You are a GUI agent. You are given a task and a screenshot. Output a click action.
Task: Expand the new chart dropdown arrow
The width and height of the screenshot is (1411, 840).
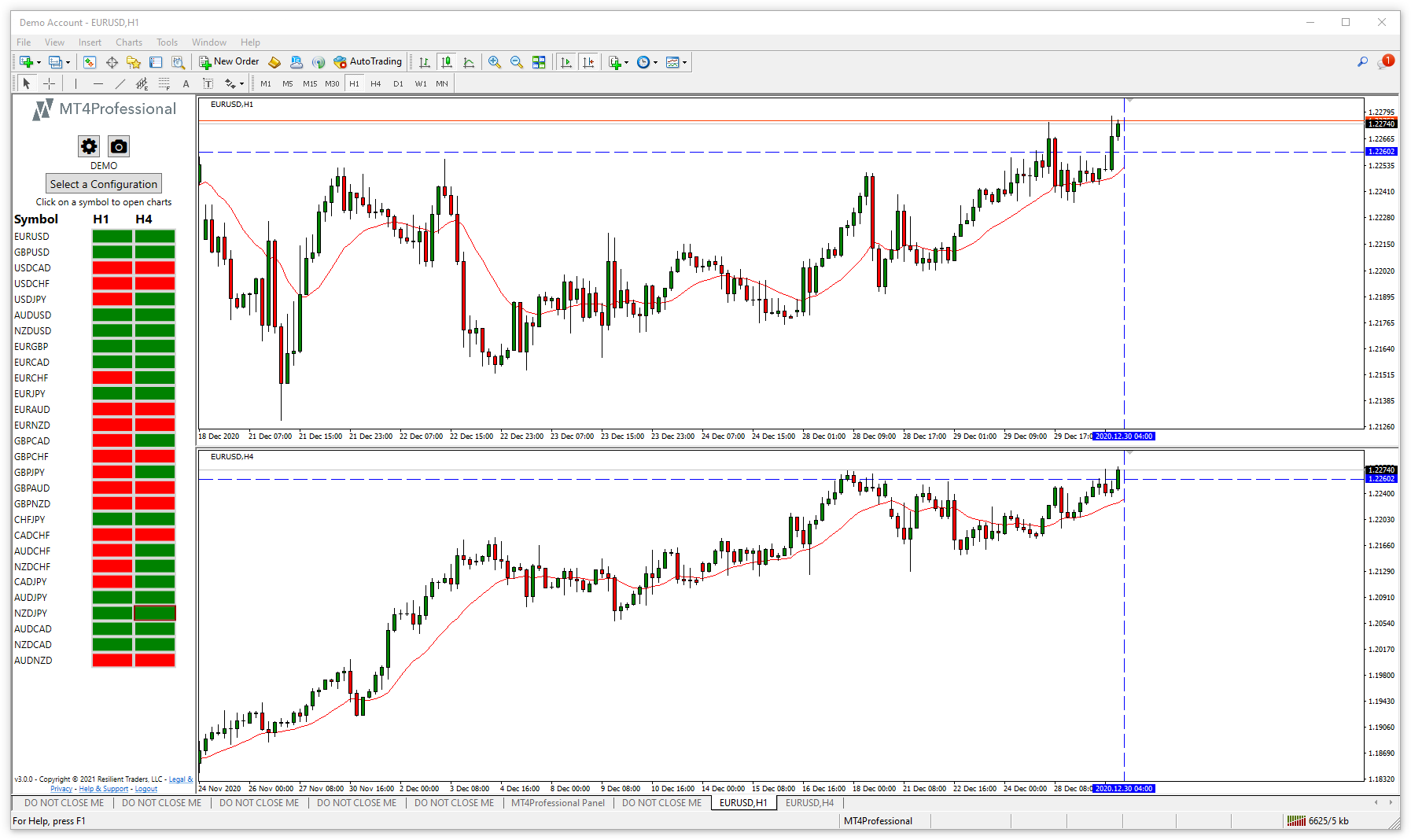[x=39, y=63]
